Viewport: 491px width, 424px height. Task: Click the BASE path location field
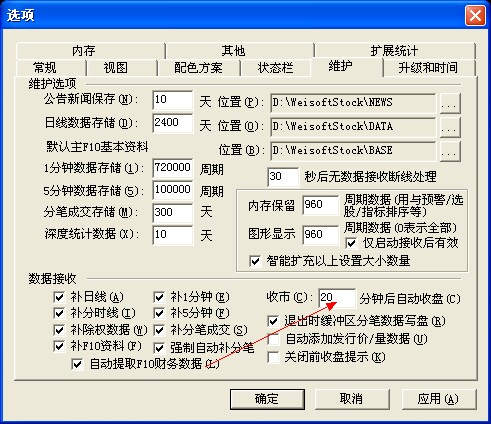[353, 151]
